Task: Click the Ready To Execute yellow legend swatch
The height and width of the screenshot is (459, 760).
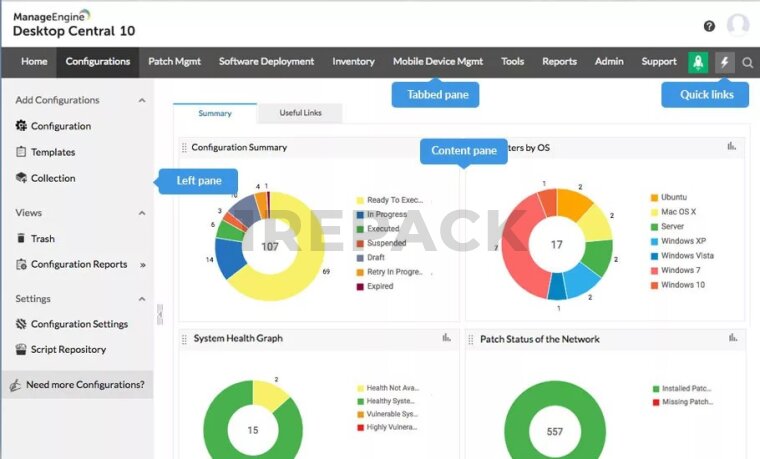Action: point(360,200)
